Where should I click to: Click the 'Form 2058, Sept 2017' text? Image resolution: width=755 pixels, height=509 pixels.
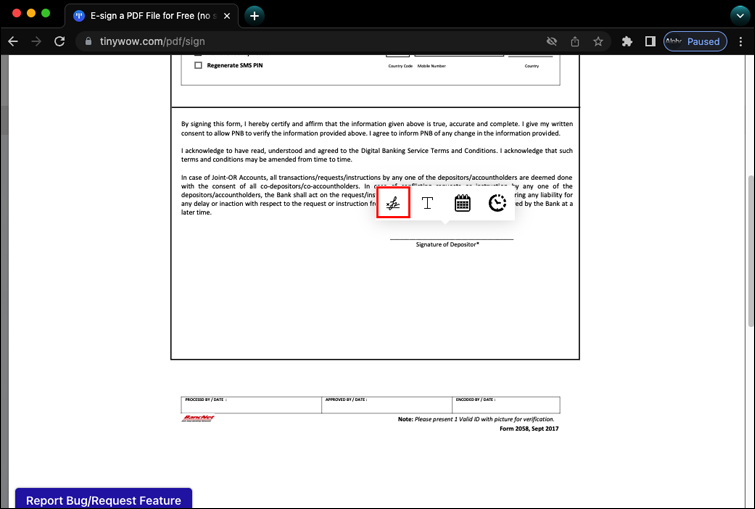(529, 429)
